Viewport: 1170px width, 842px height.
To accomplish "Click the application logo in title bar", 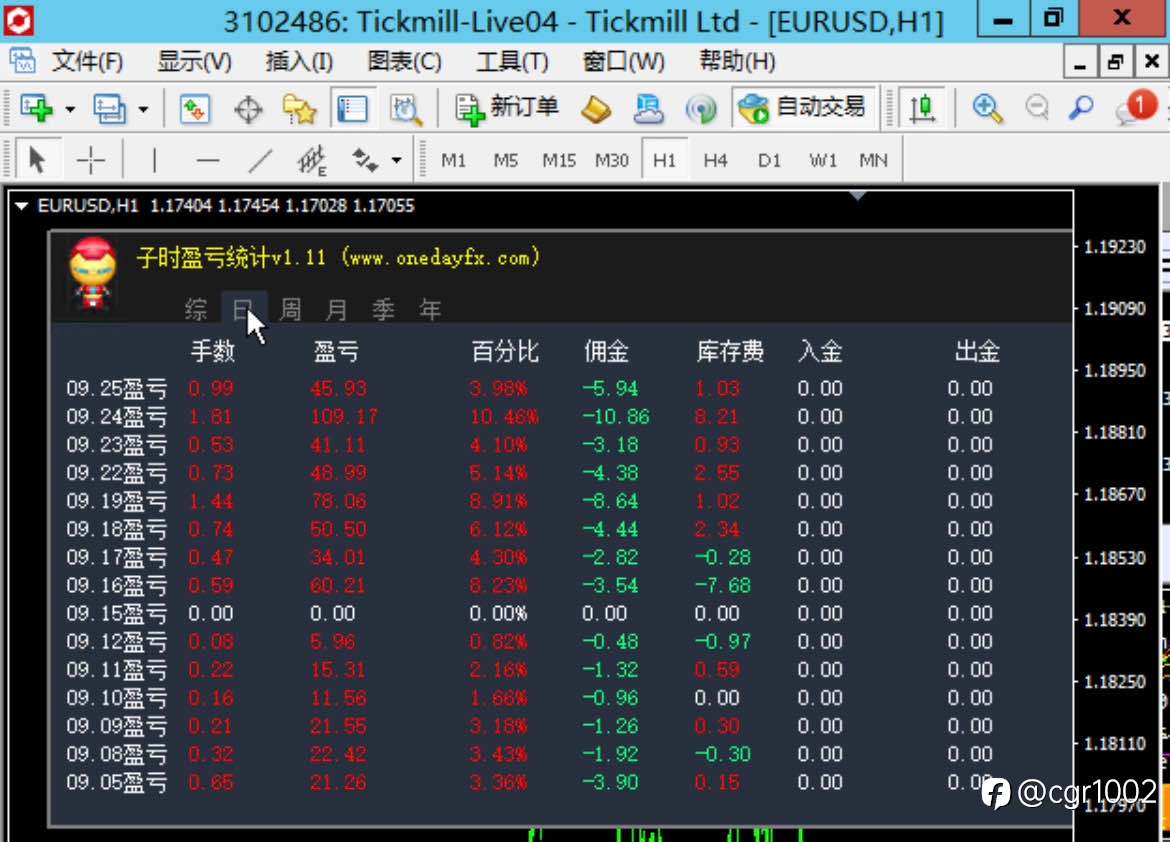I will click(x=19, y=20).
